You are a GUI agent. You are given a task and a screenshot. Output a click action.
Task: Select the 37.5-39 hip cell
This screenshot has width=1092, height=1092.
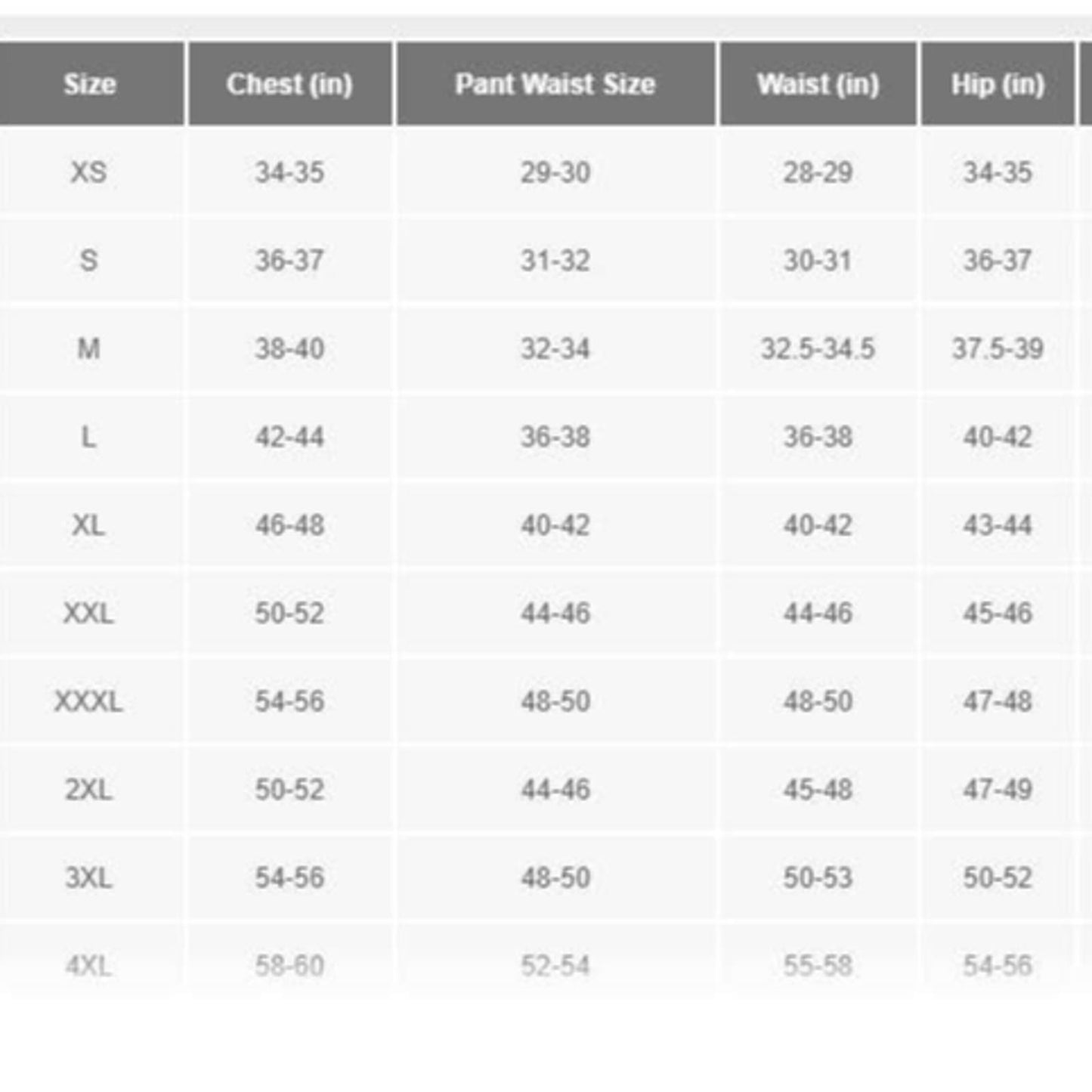click(x=998, y=348)
